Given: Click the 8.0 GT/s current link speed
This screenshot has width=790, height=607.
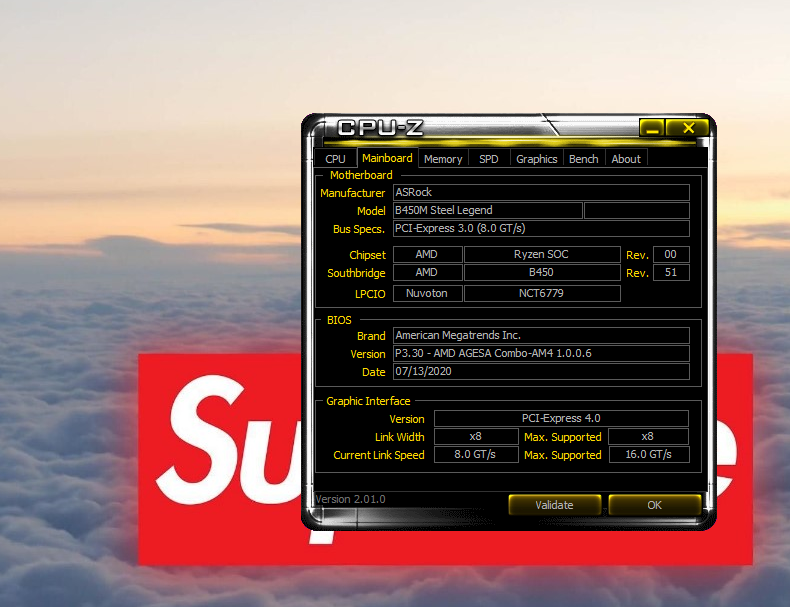Looking at the screenshot, I should [476, 454].
